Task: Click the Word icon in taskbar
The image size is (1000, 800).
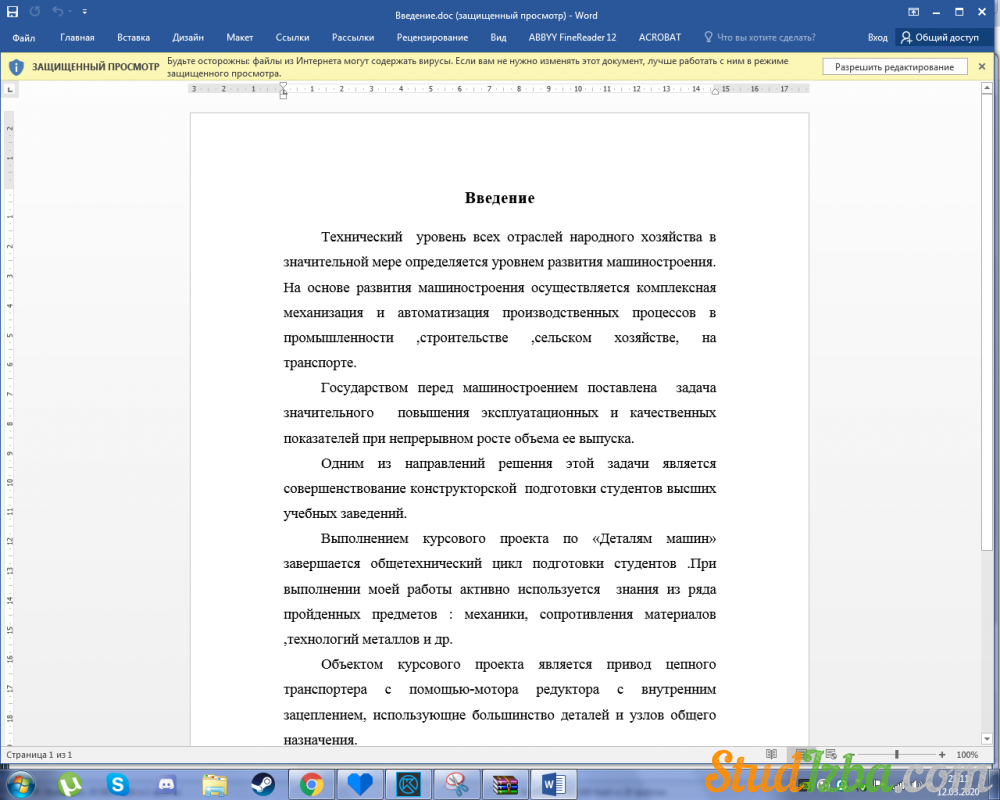Action: pyautogui.click(x=554, y=784)
